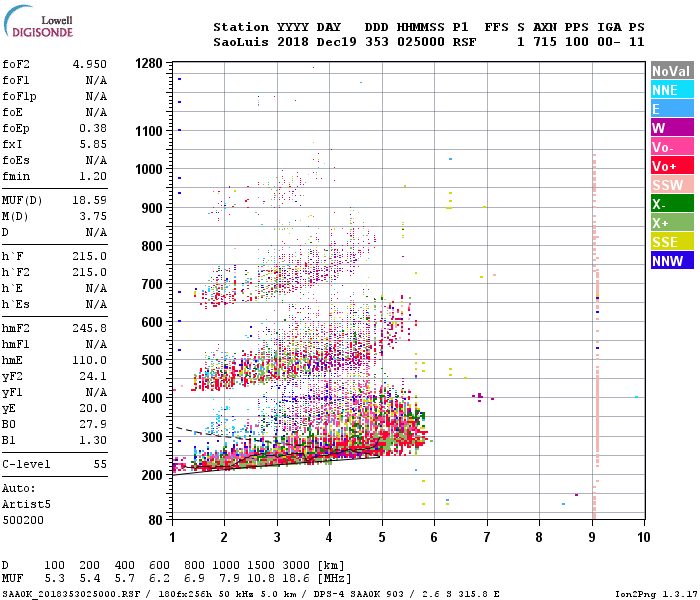Click the Lowell Digisonde logo
This screenshot has width=700, height=600.
(x=38, y=22)
